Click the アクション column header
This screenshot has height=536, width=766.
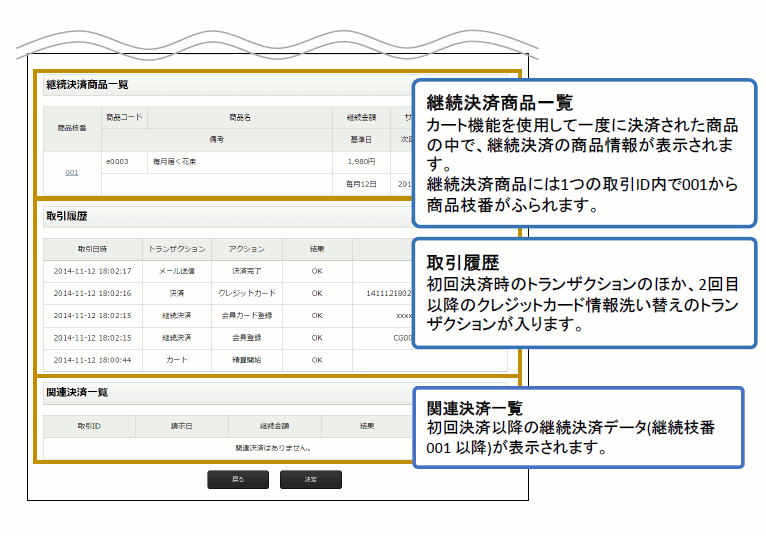coord(246,248)
